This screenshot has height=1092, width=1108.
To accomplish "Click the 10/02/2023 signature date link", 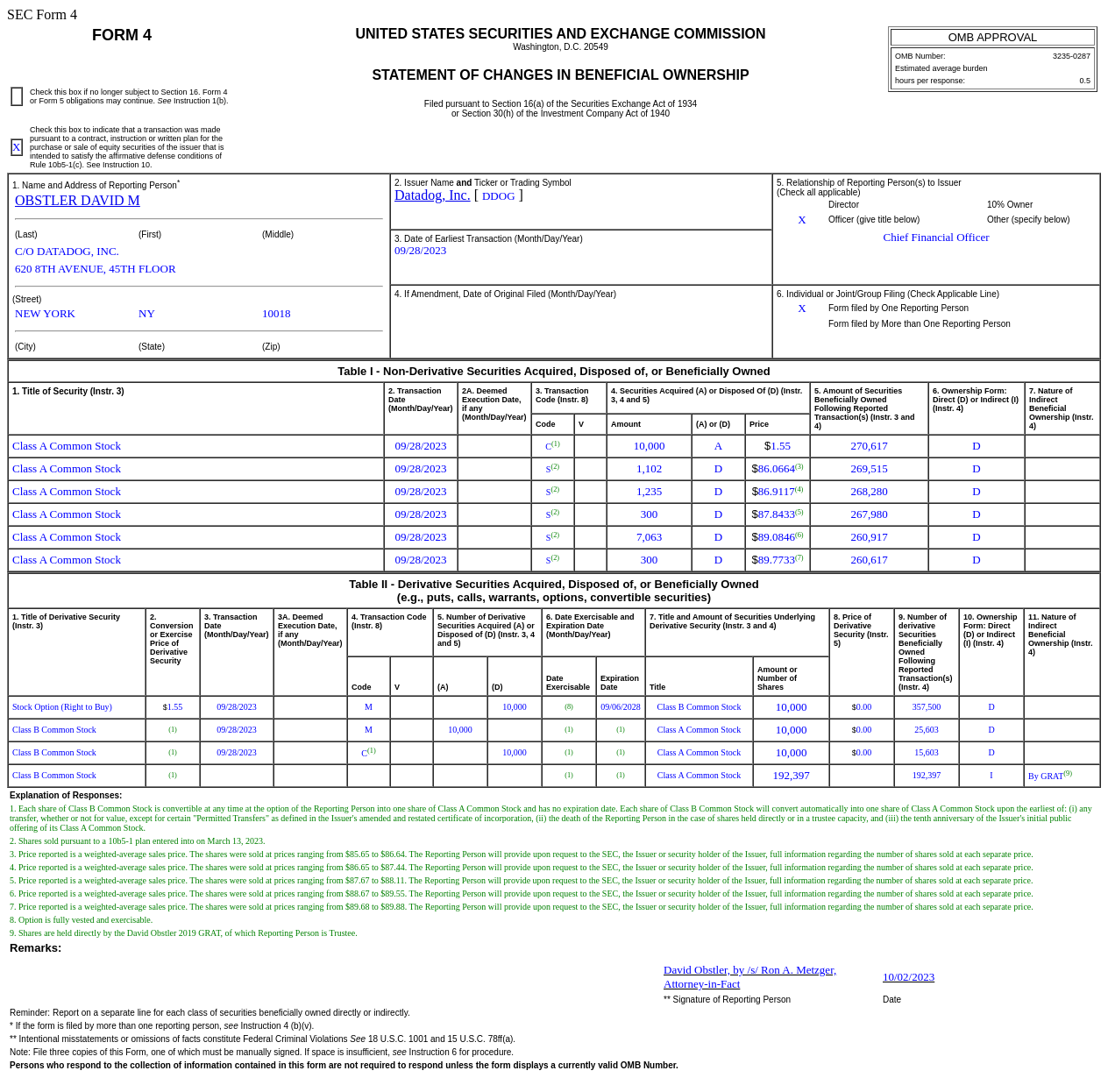I will click(908, 977).
